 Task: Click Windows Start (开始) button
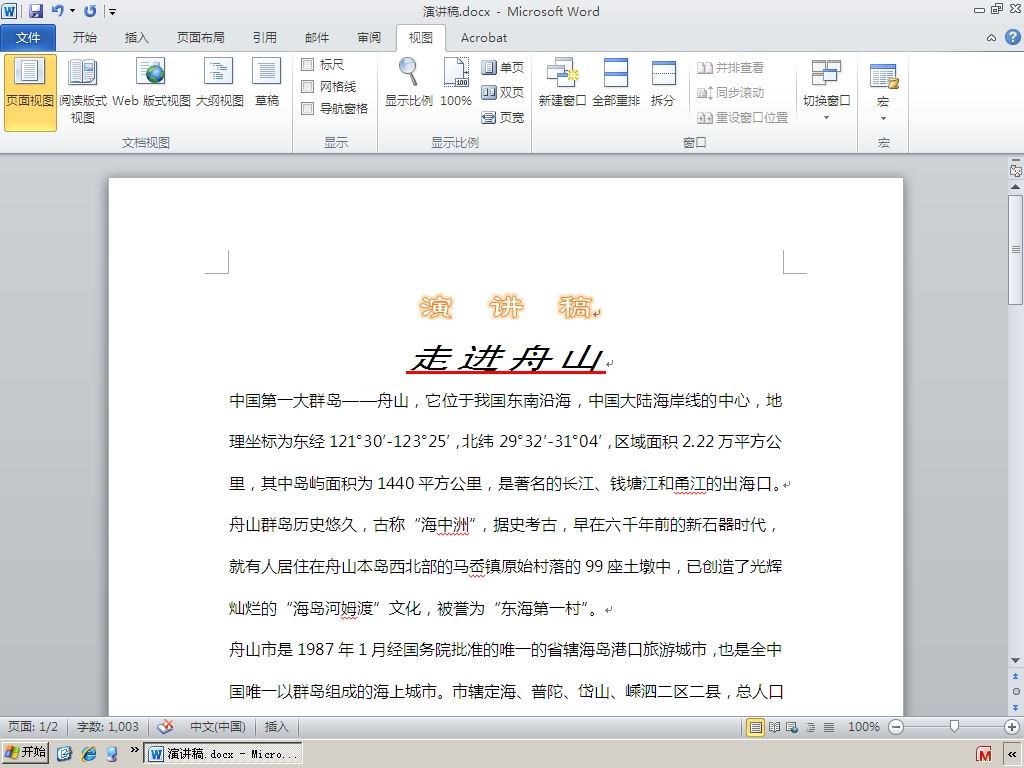point(25,753)
